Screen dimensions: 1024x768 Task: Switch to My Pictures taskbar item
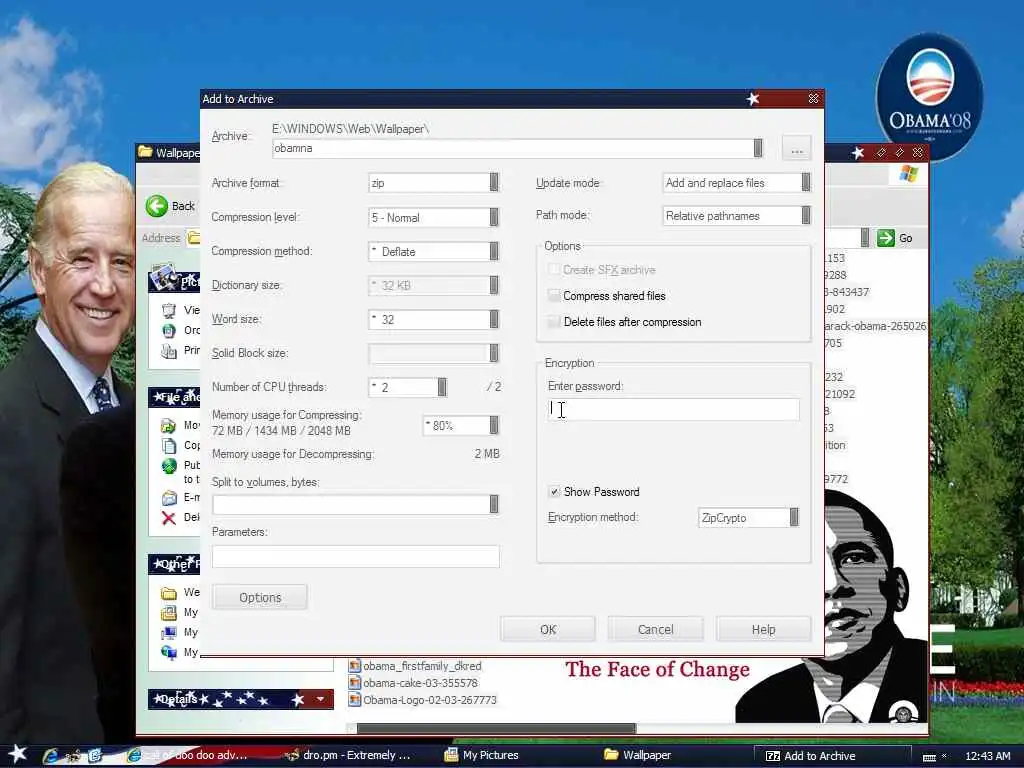[x=490, y=756]
